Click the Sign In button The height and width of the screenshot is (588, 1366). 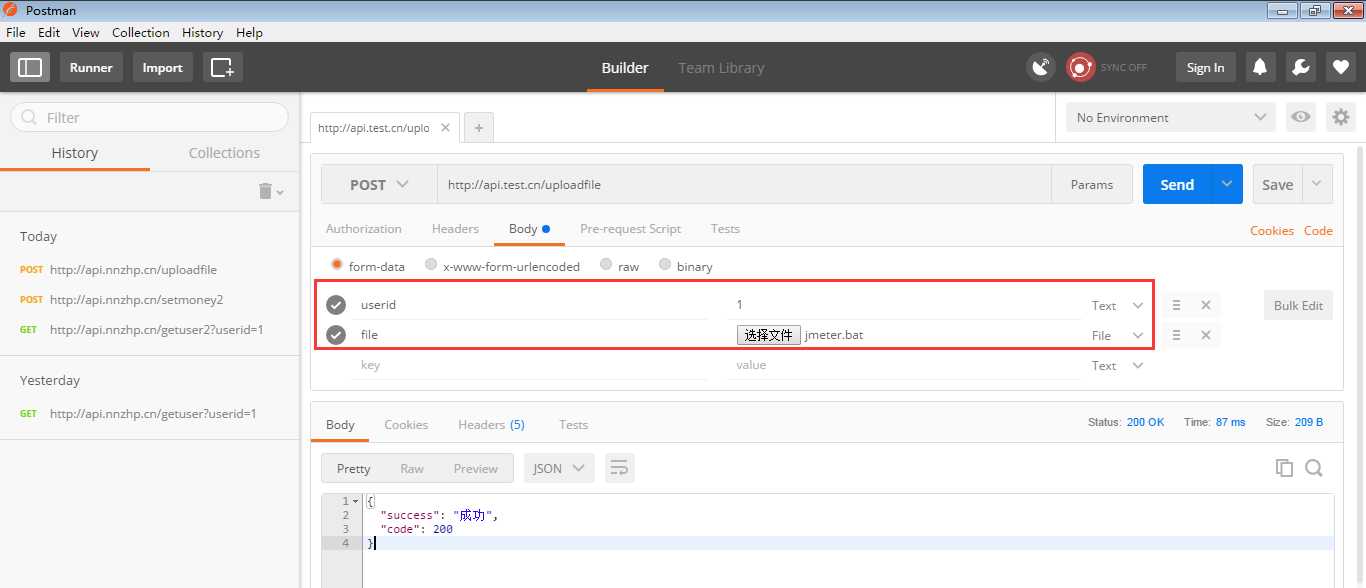click(1205, 67)
